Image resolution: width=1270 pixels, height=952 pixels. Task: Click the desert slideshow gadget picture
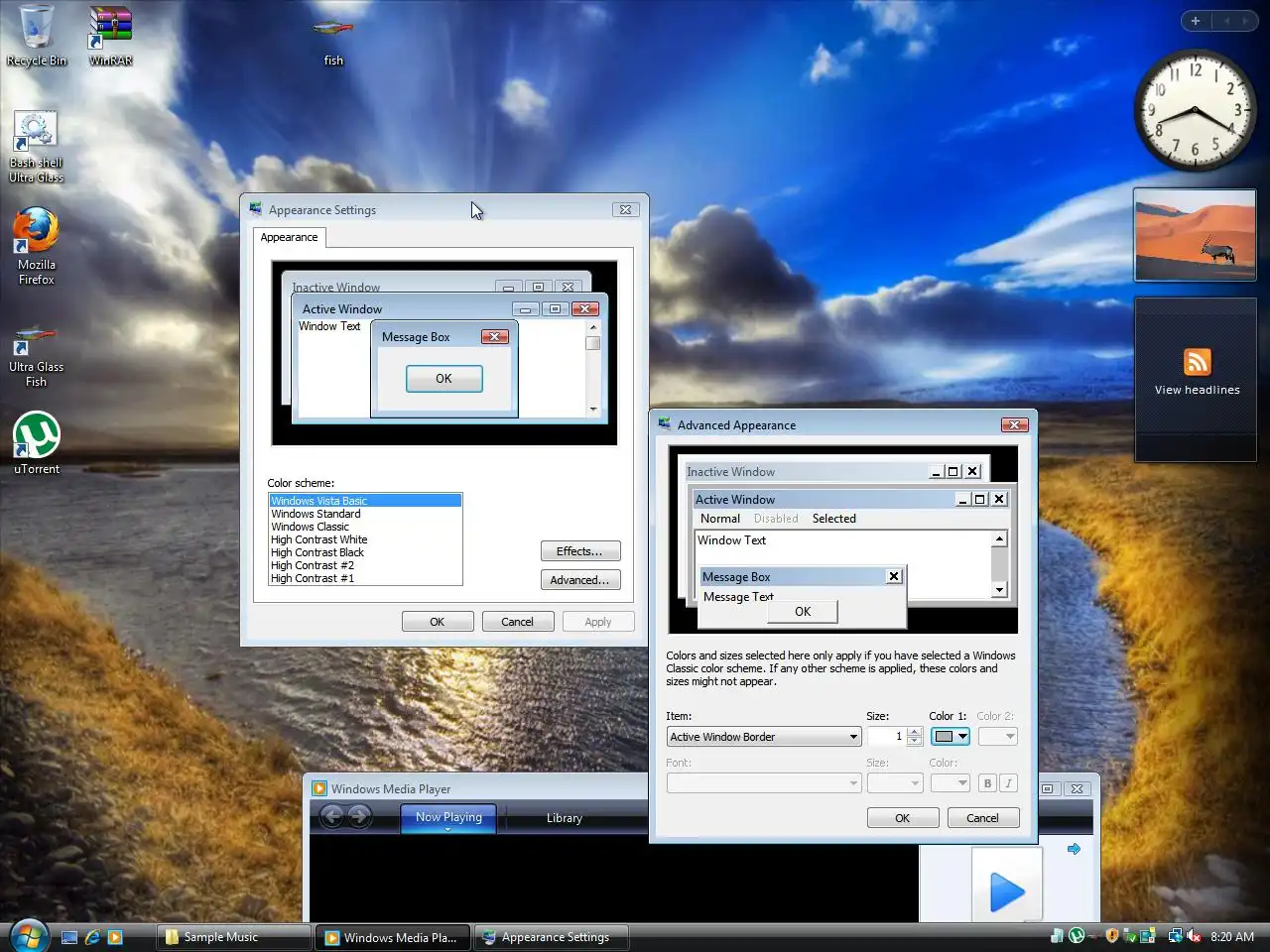pos(1195,235)
